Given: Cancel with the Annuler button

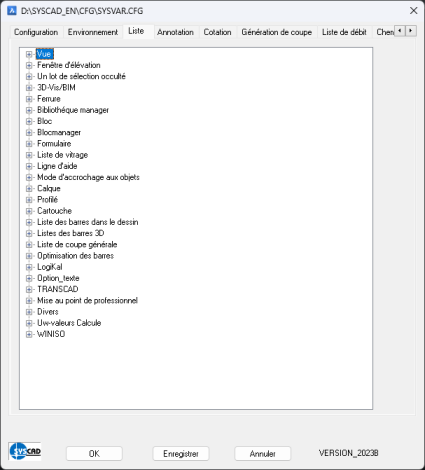Looking at the screenshot, I should pos(263,454).
